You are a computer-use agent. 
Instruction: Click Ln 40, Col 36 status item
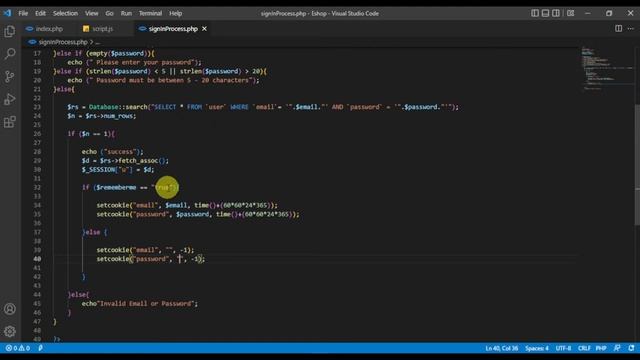pos(502,348)
